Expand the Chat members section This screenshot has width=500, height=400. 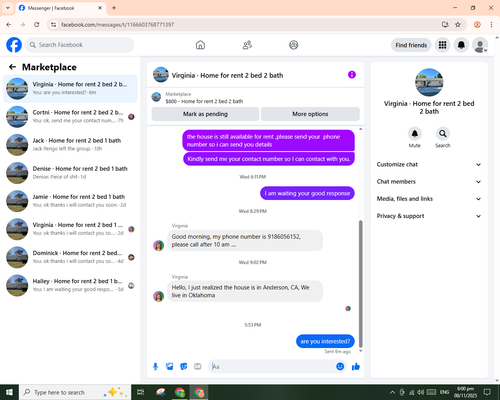pyautogui.click(x=429, y=182)
